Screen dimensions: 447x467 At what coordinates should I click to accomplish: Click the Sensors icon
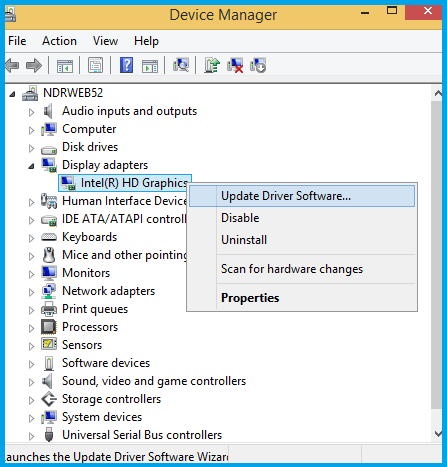pyautogui.click(x=49, y=344)
